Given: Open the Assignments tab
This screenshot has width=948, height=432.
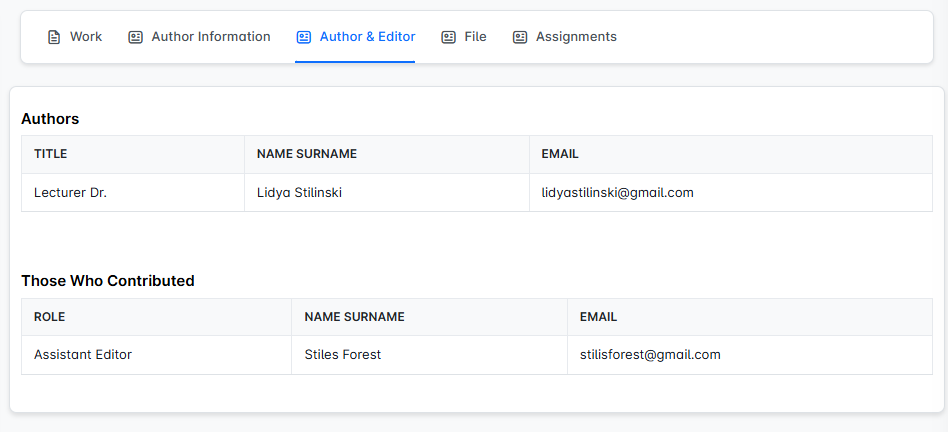Looking at the screenshot, I should (576, 37).
